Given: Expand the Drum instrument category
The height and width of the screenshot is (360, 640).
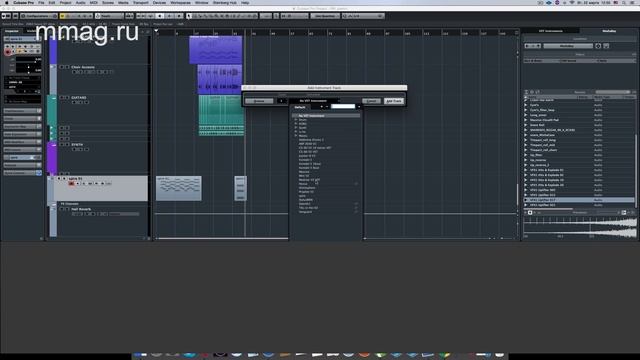Looking at the screenshot, I should (296, 120).
